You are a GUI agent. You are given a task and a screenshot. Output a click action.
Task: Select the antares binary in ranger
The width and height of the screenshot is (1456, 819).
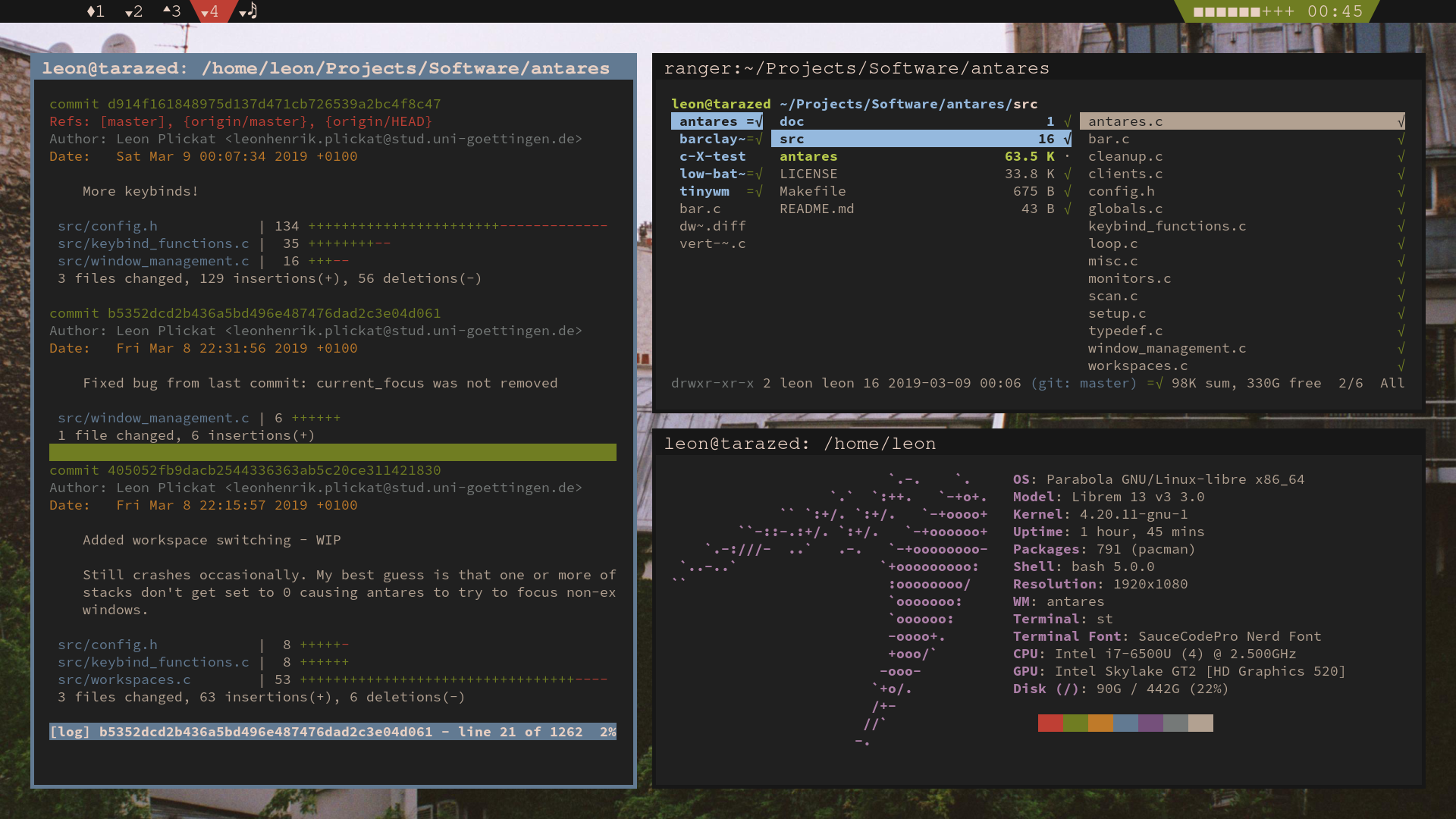(808, 156)
